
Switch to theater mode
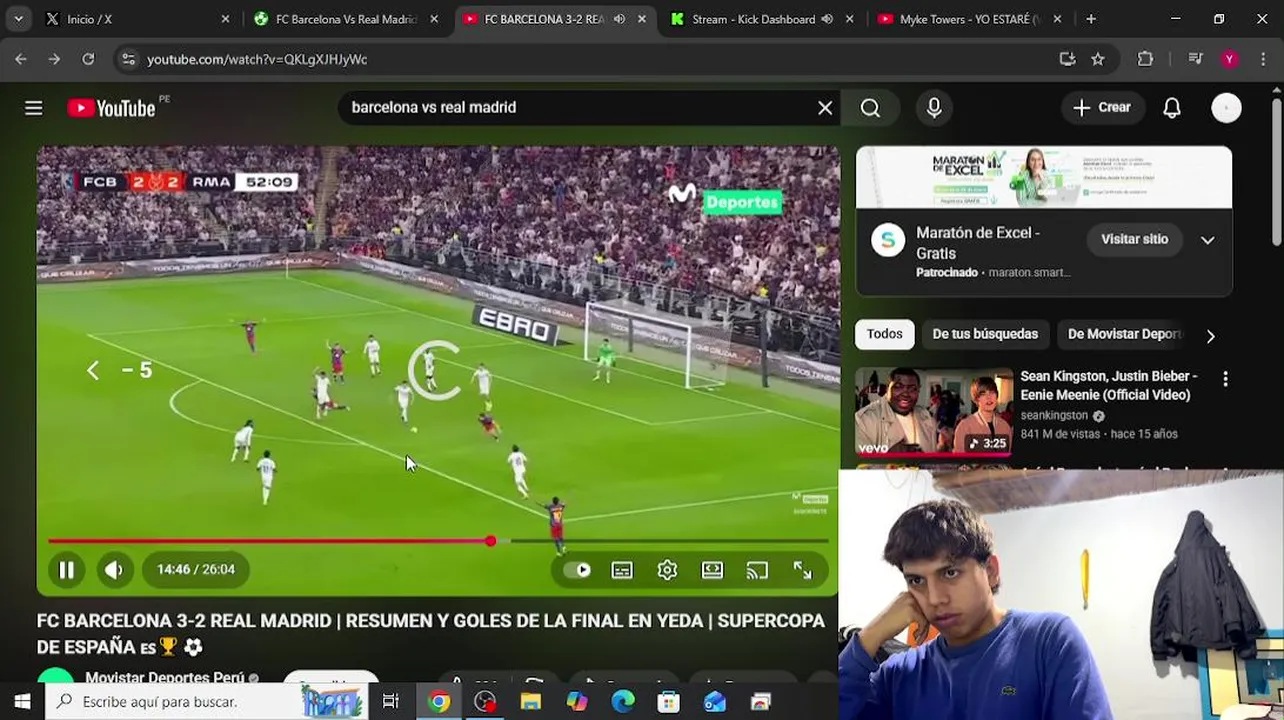tap(712, 570)
